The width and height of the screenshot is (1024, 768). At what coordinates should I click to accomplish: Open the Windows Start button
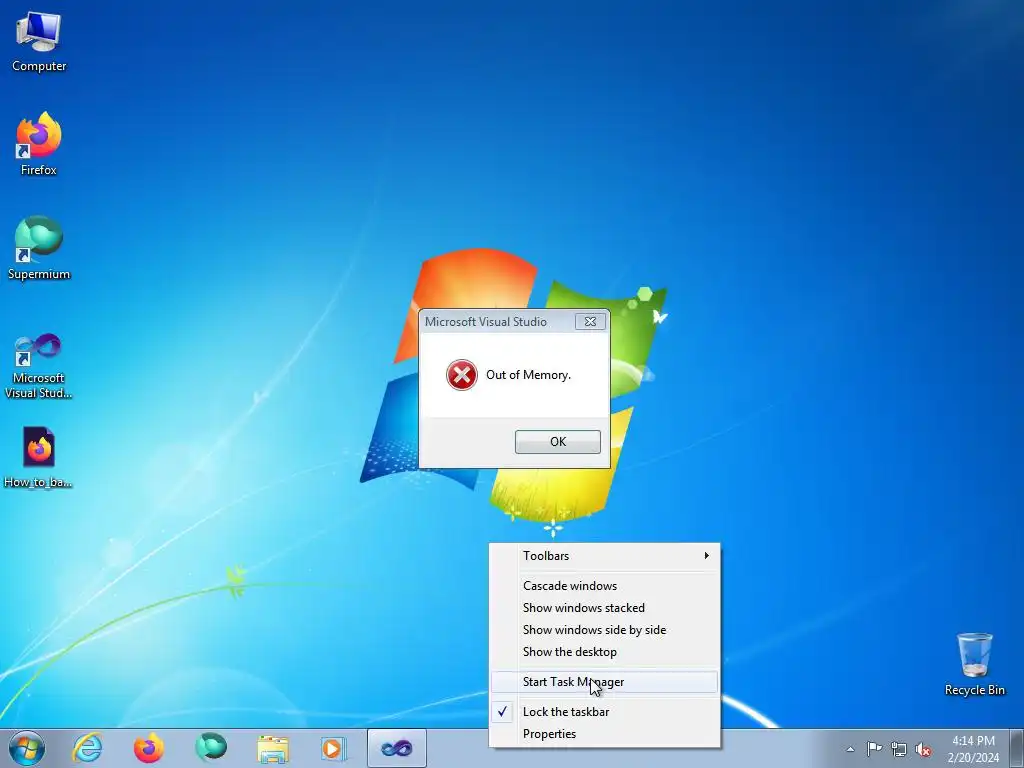pyautogui.click(x=27, y=748)
